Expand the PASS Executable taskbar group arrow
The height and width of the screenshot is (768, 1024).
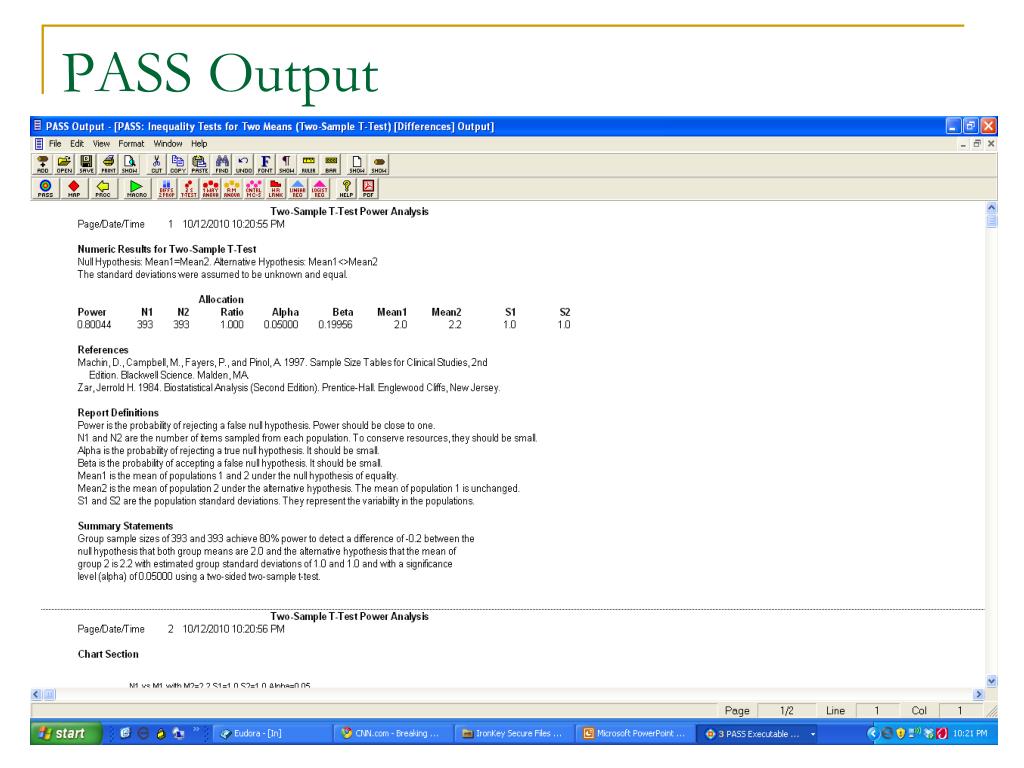(813, 734)
